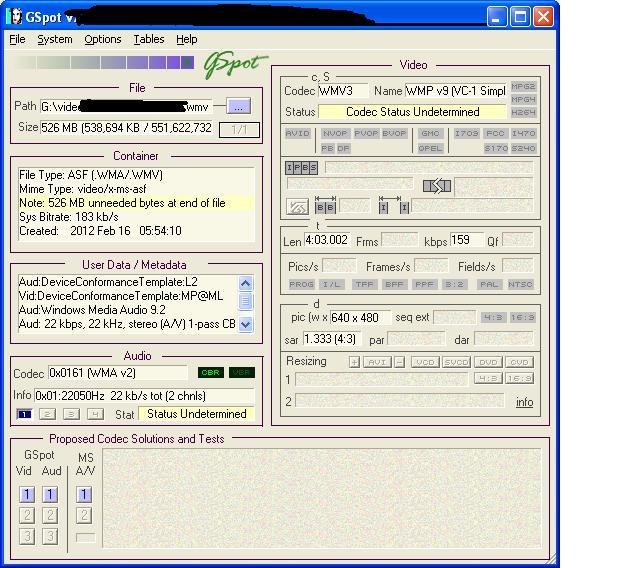Click the 1/1 file counter box
The image size is (640, 568).
[239, 130]
